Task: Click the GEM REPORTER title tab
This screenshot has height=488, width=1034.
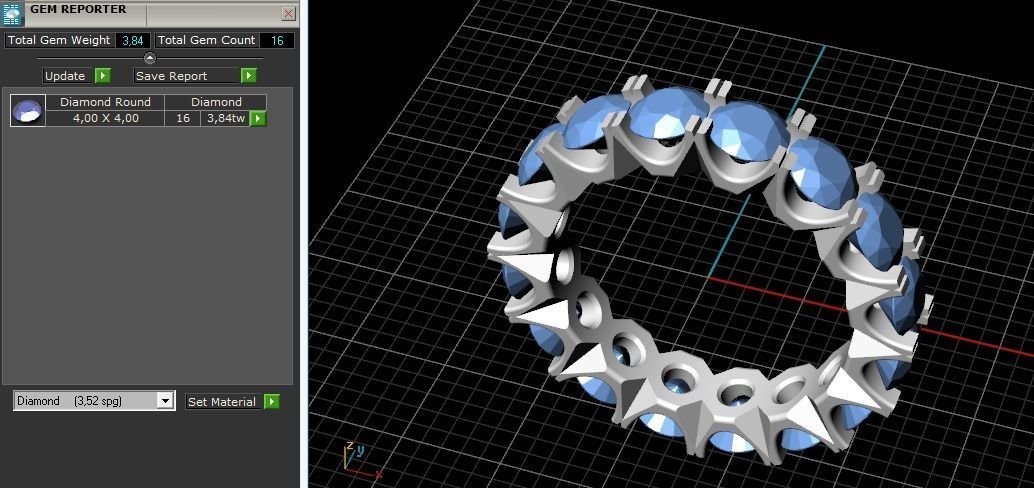Action: 78,10
